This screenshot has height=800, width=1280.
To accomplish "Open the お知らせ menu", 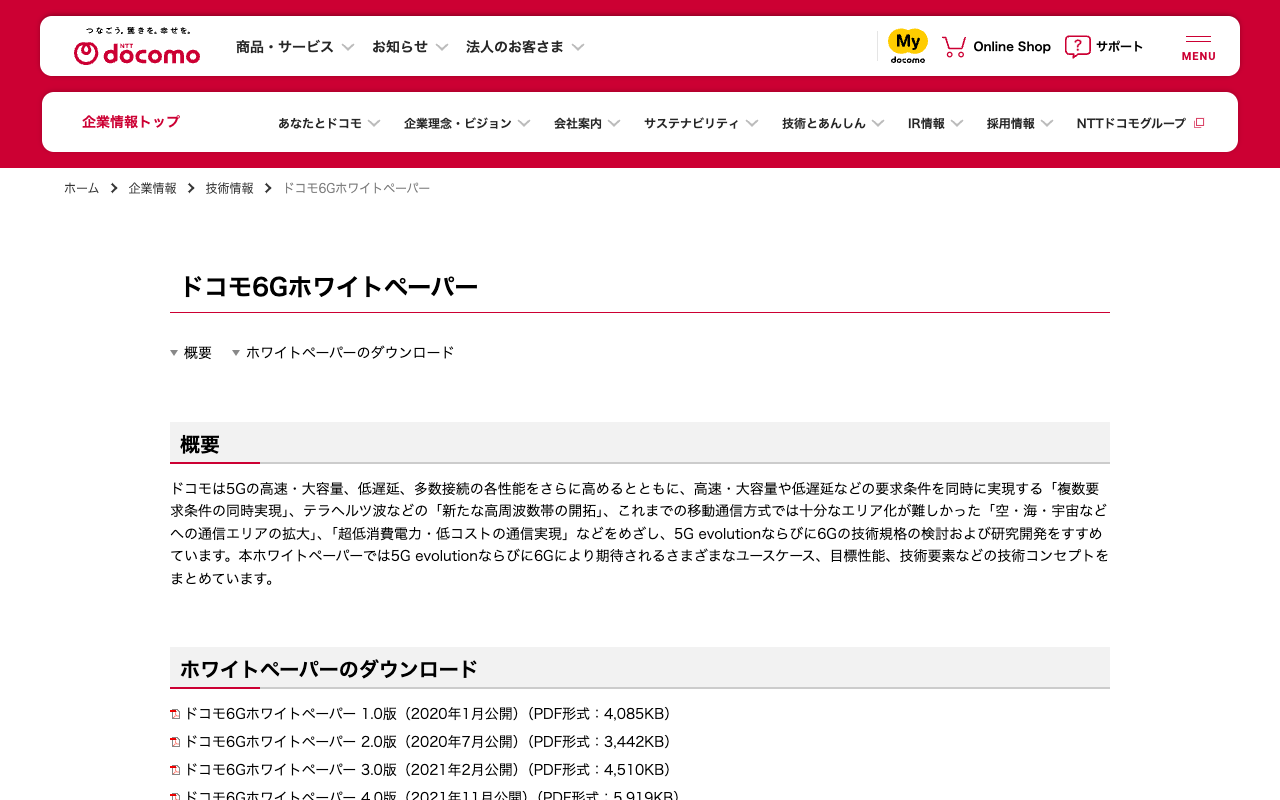I will tap(400, 47).
